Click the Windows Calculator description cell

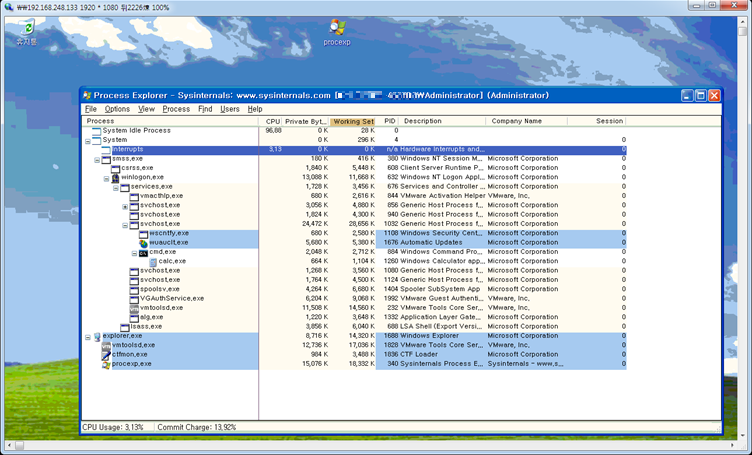click(443, 261)
